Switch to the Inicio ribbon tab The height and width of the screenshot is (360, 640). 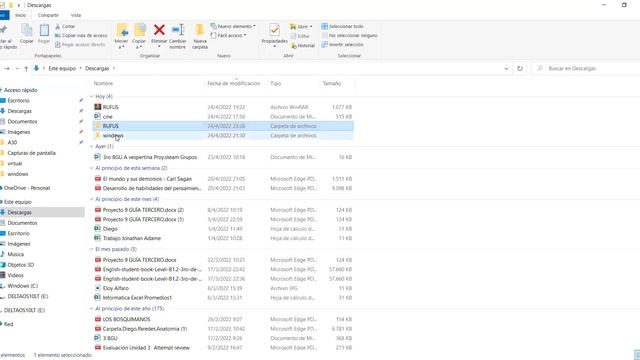tap(20, 15)
